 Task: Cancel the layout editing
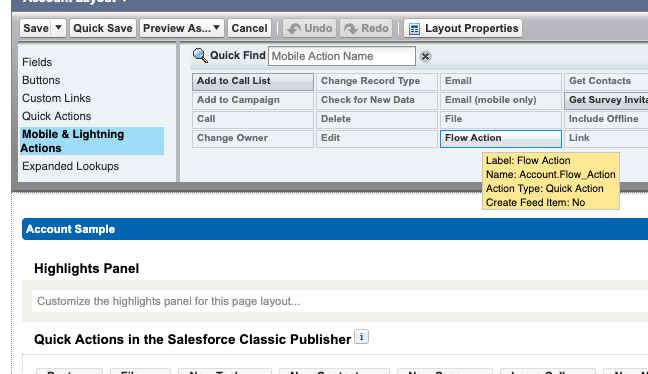[249, 28]
